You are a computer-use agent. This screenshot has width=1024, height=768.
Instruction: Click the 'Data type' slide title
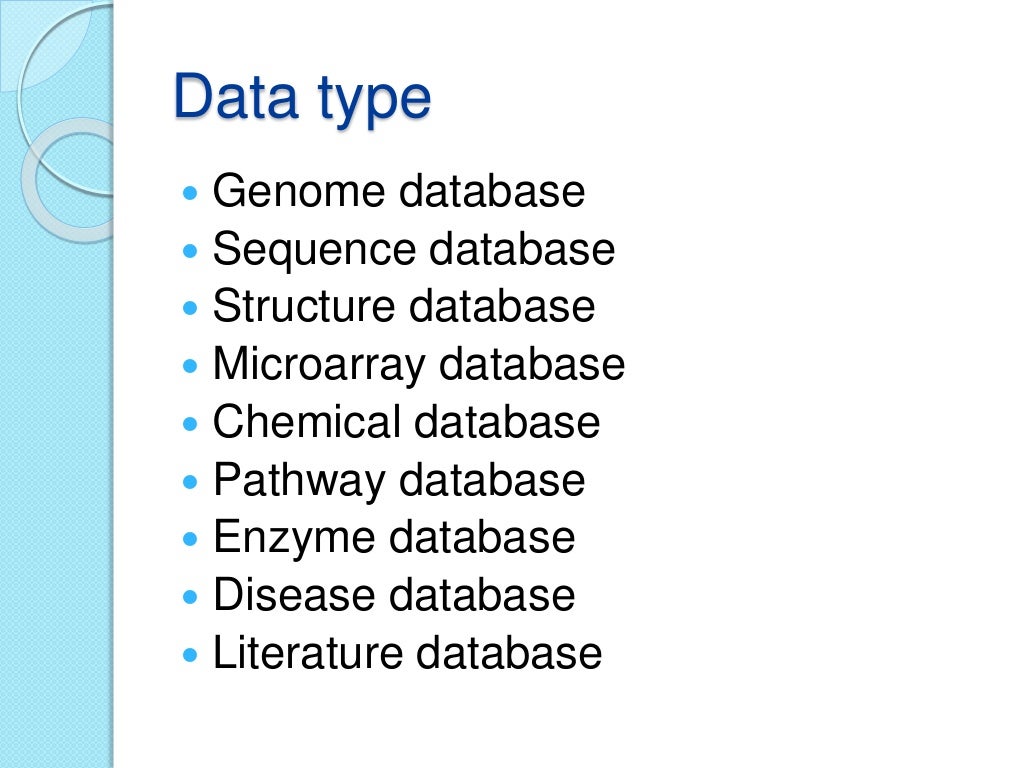coord(302,98)
